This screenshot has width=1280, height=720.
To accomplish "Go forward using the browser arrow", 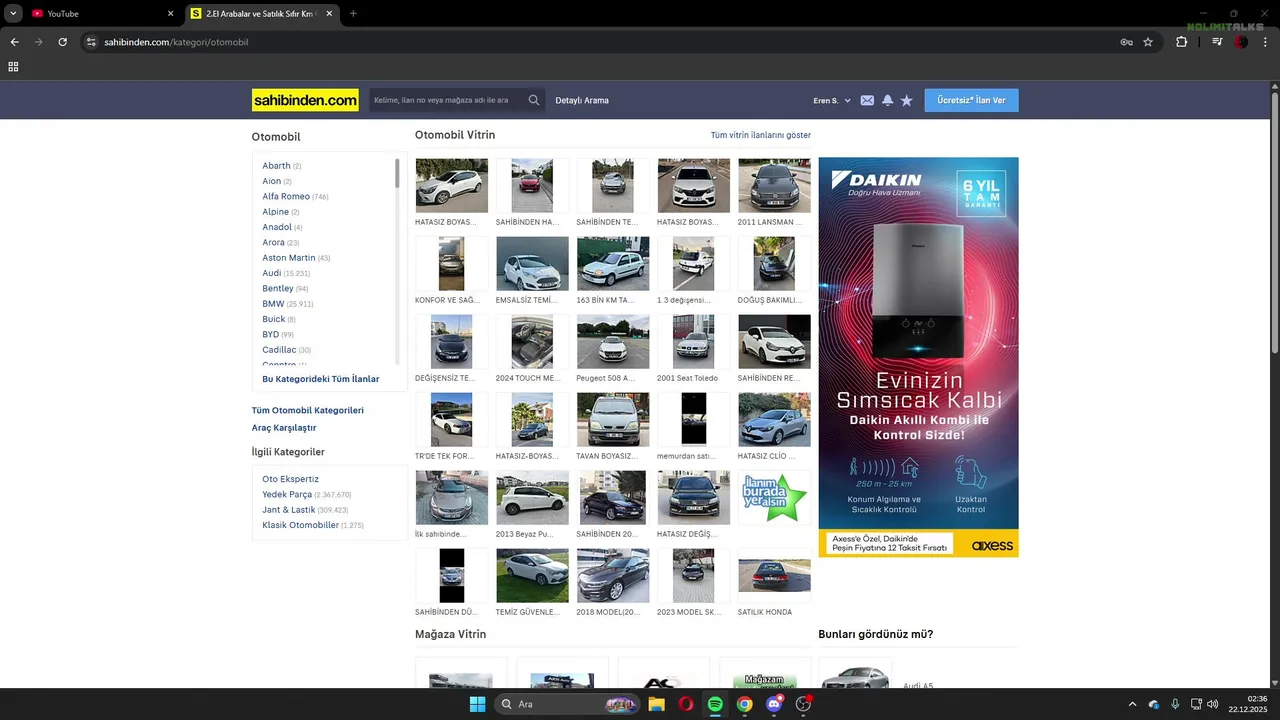I will 38,42.
